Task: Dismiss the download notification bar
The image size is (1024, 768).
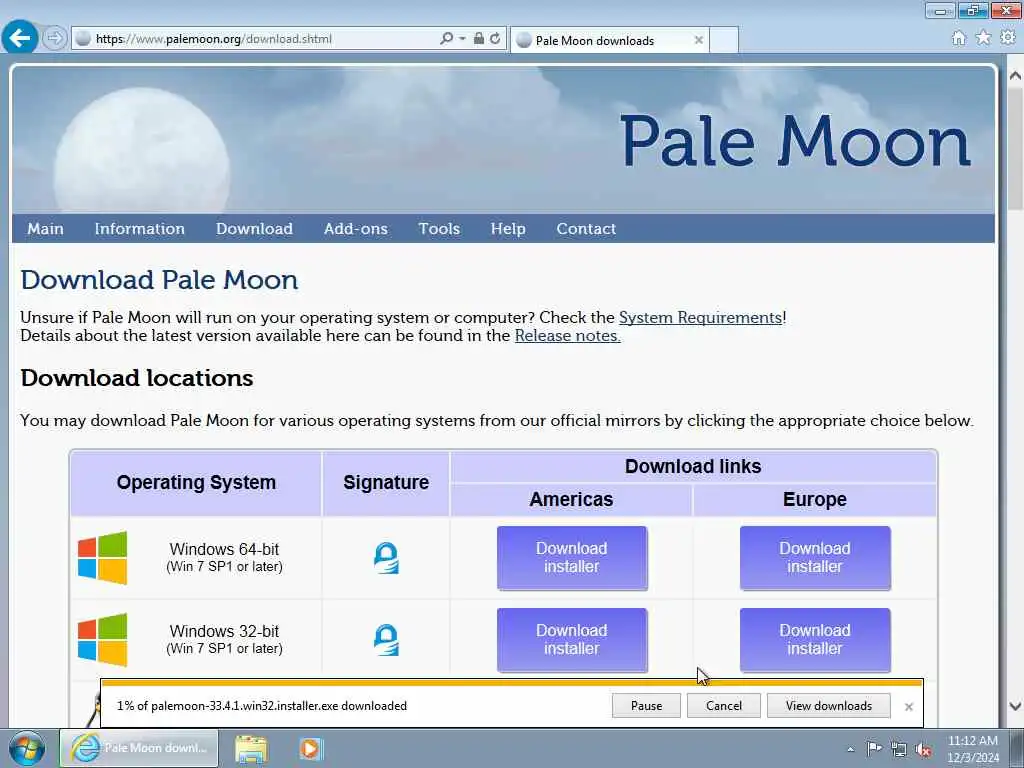Action: [x=908, y=707]
